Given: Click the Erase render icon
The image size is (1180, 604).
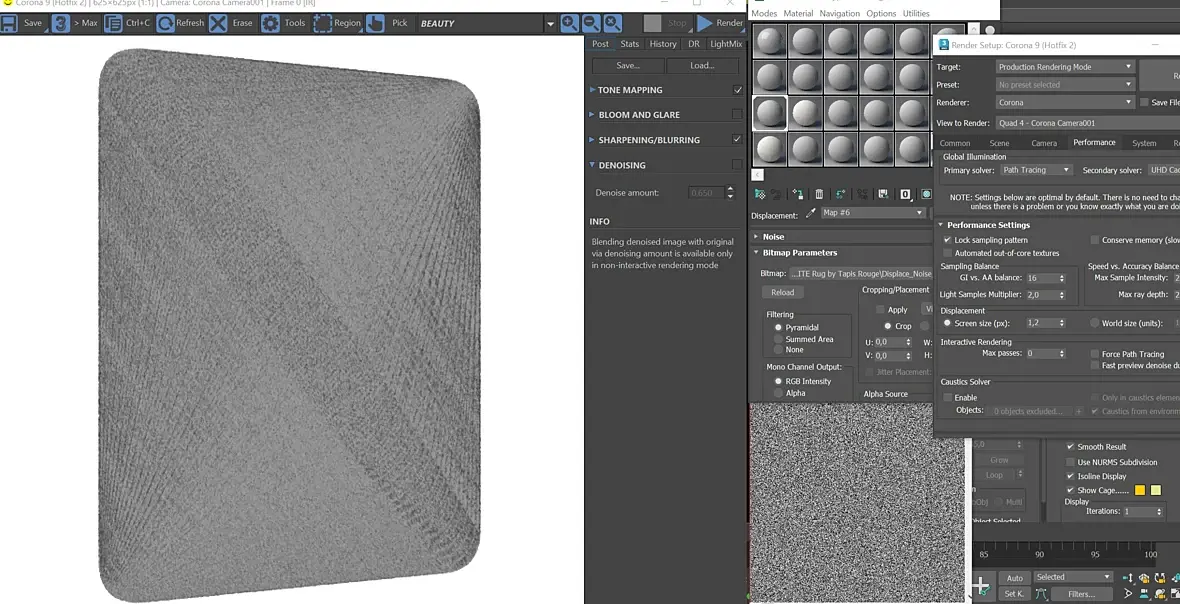Looking at the screenshot, I should [218, 23].
